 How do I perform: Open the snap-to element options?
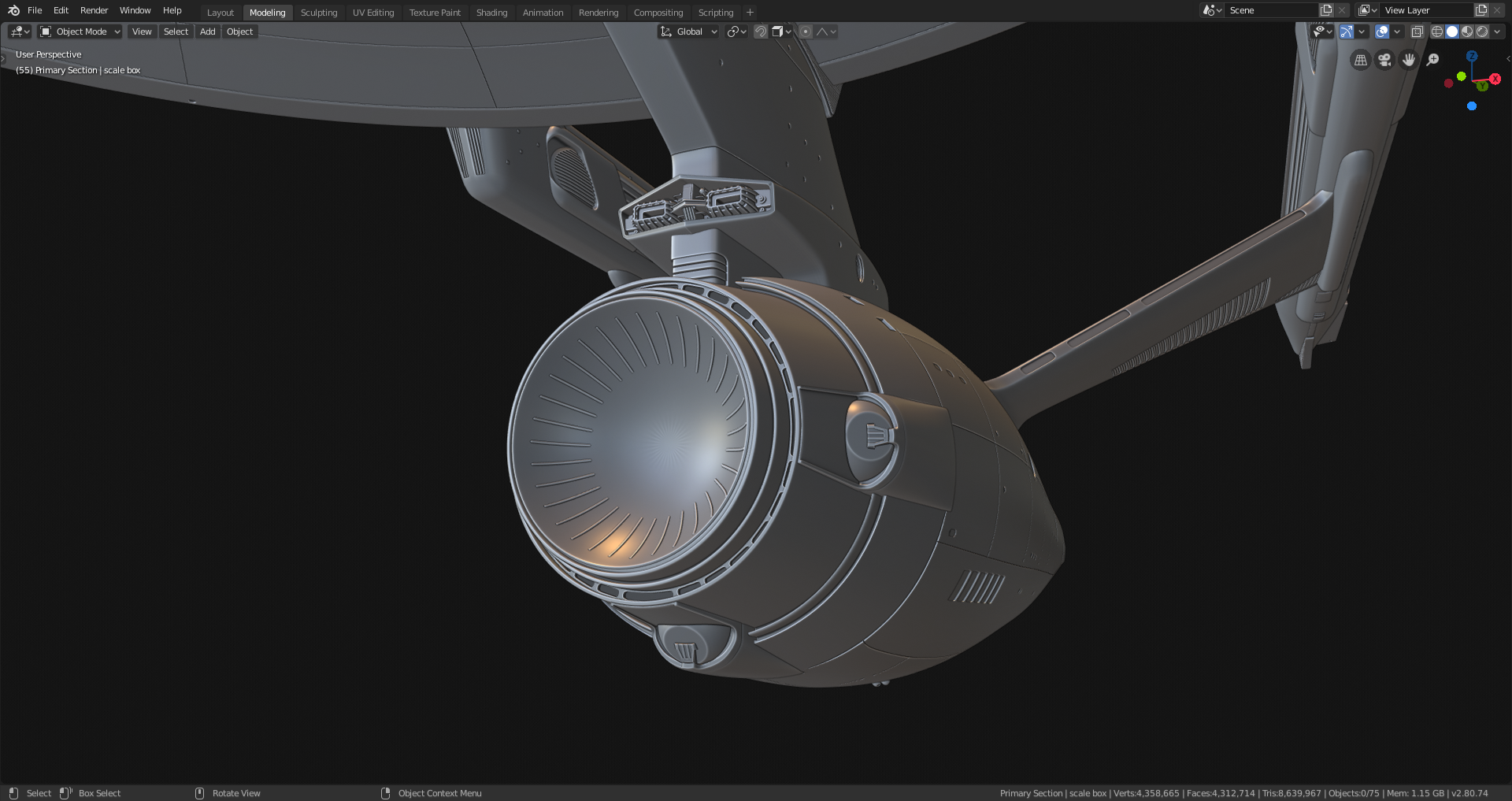pos(781,32)
